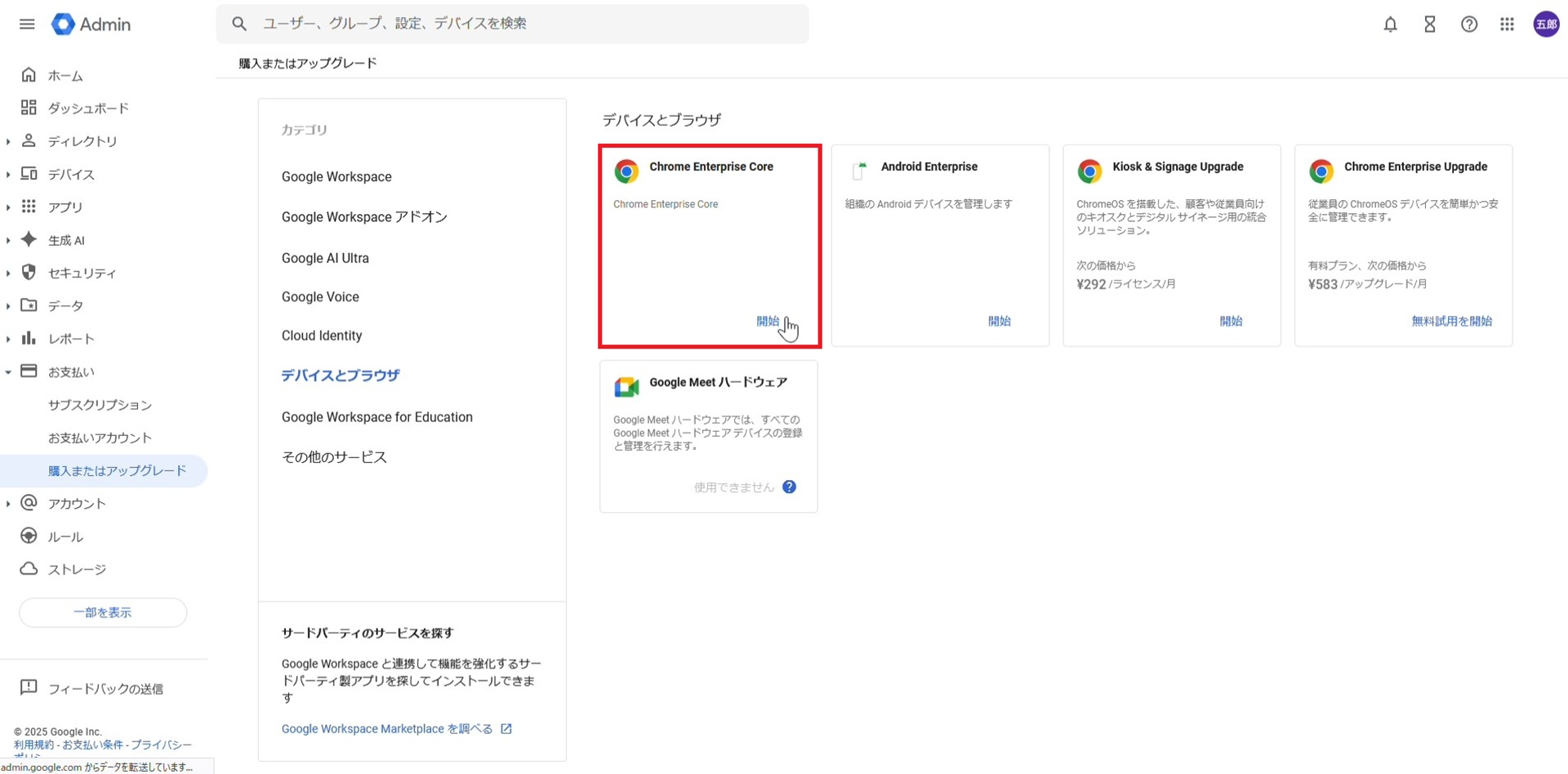This screenshot has width=1568, height=774.
Task: Click 無料試用を開始 for Chrome Enterprise Upgrade
Action: pyautogui.click(x=1451, y=322)
